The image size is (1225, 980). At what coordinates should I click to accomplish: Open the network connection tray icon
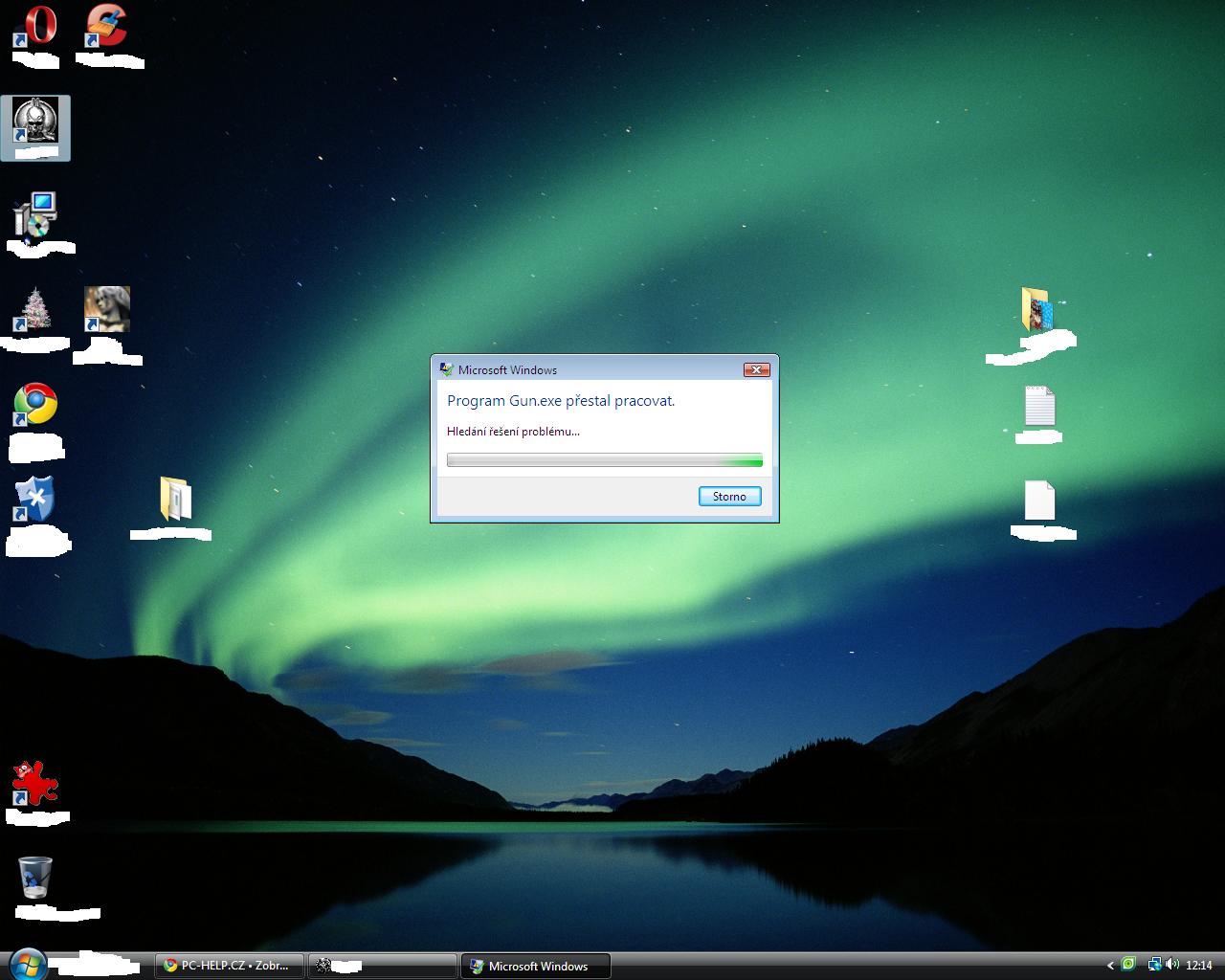pos(1154,965)
